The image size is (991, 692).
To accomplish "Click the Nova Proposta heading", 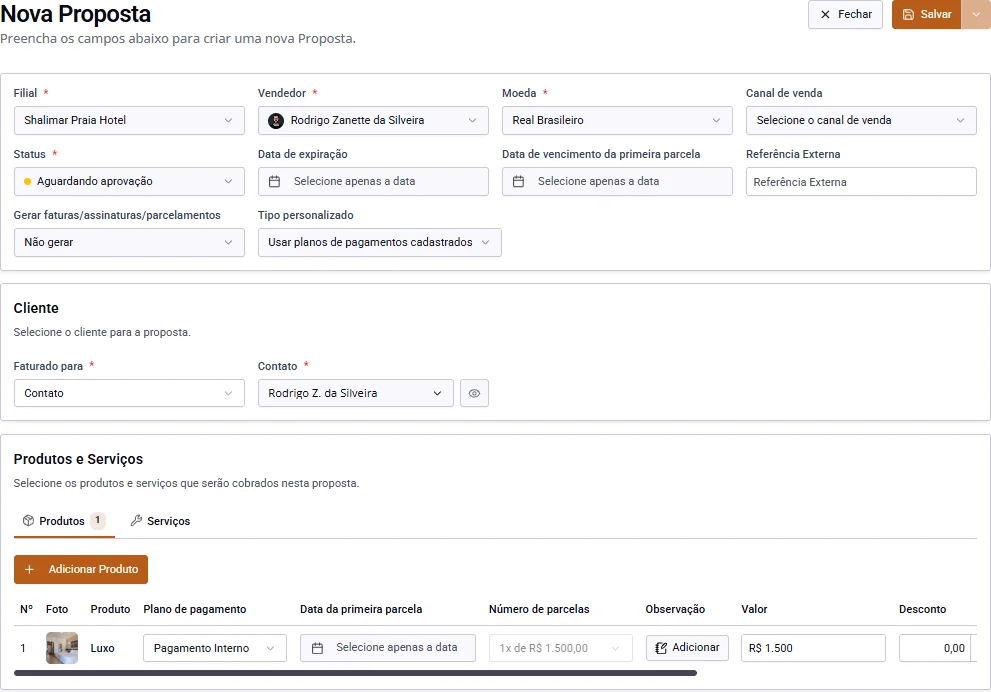I will click(76, 13).
